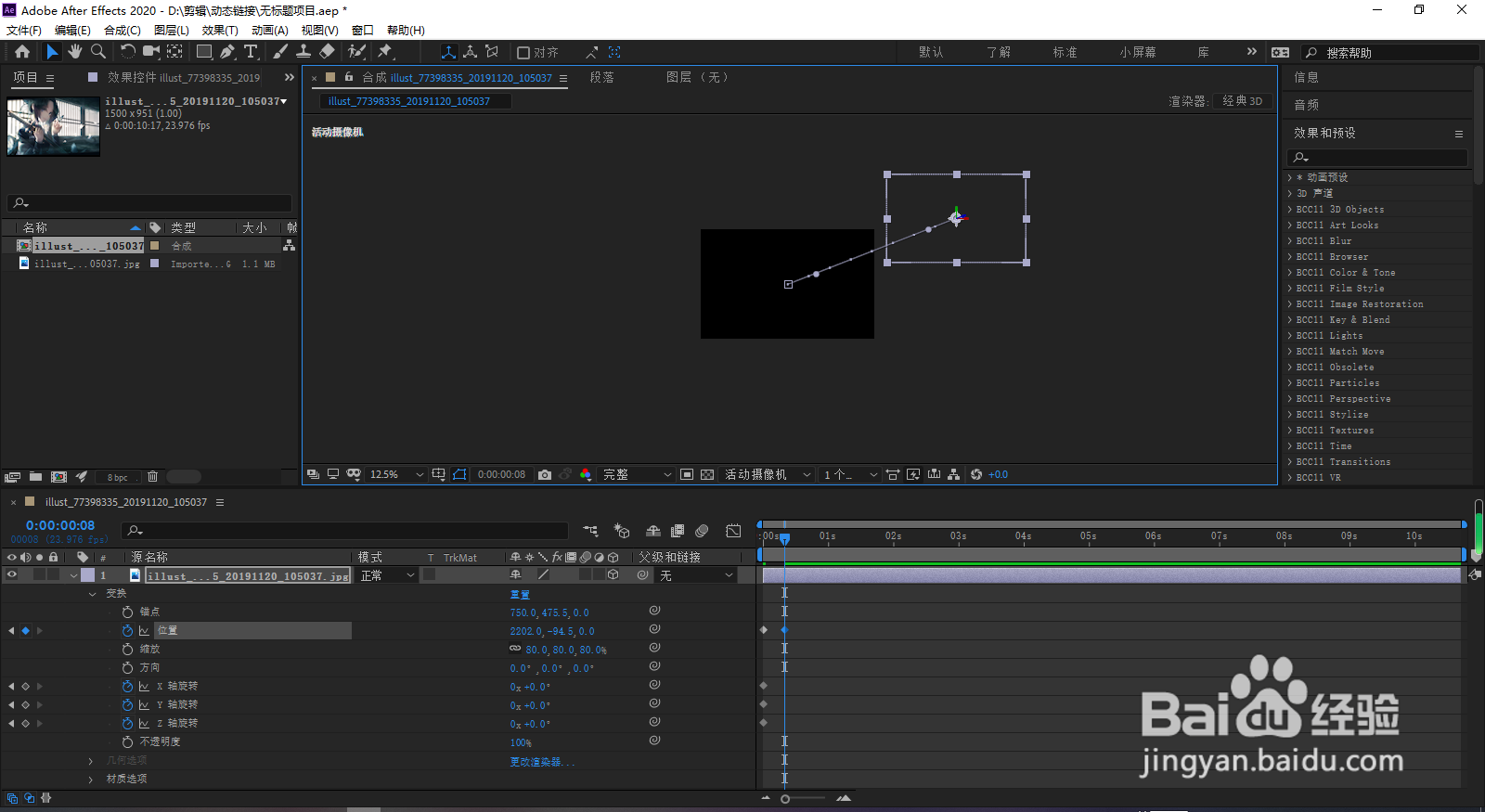
Task: Select the Clone Stamp tool
Action: tap(303, 52)
